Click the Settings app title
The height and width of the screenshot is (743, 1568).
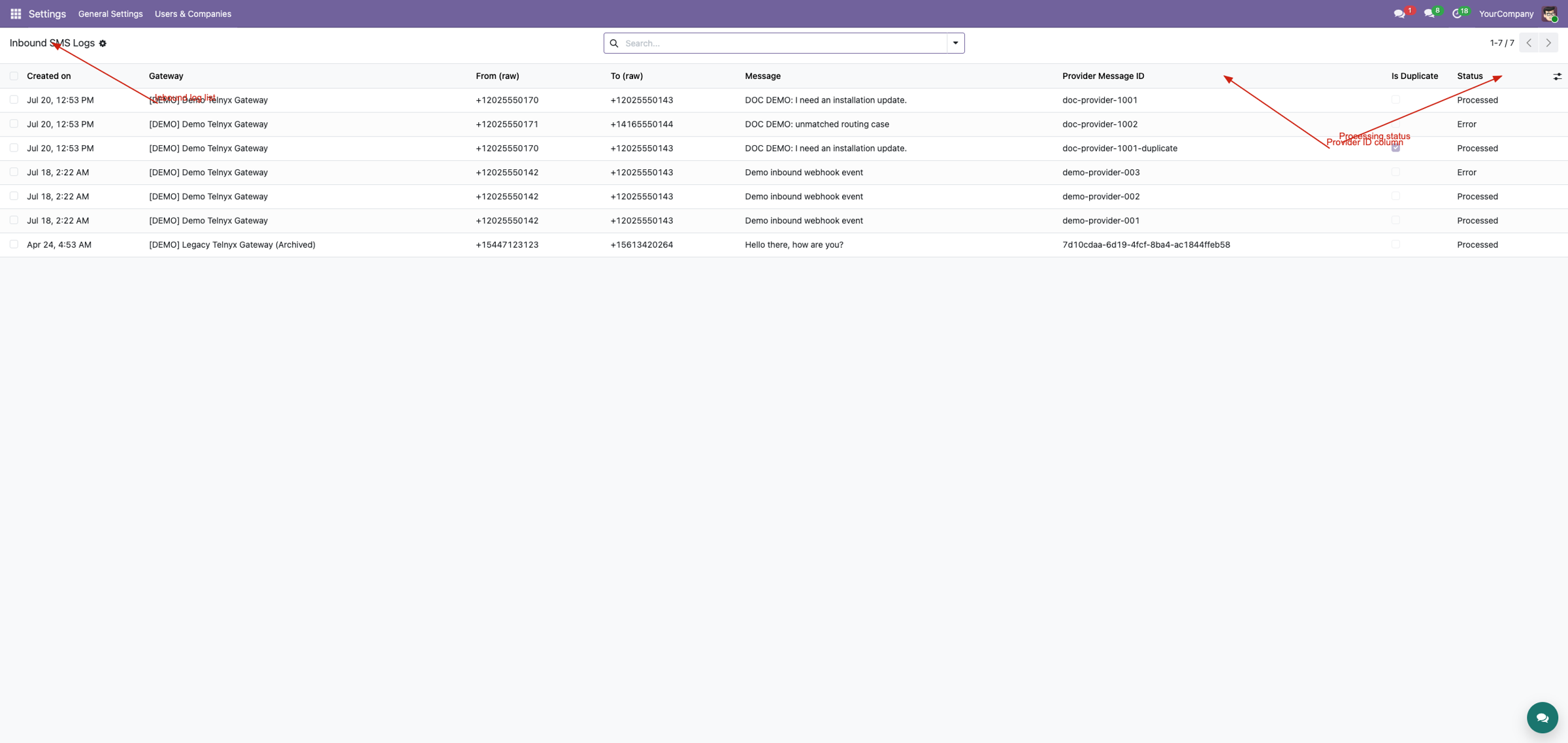pyautogui.click(x=47, y=14)
